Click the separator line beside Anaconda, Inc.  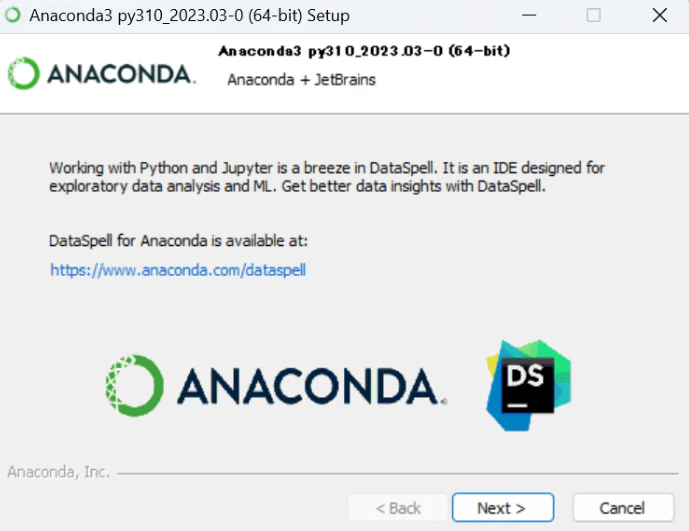[x=398, y=474]
